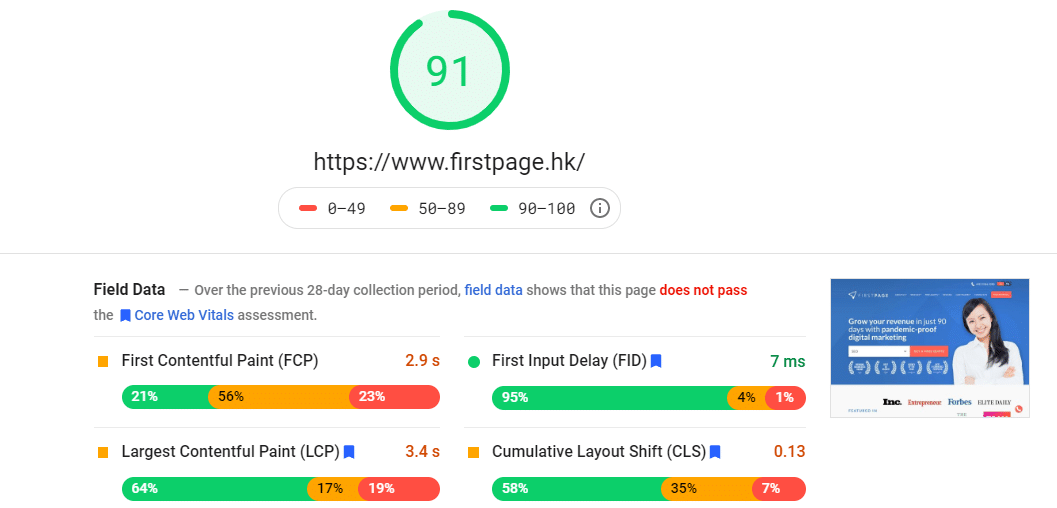1057x508 pixels.
Task: Click the green circle beside First Input Delay
Action: pos(474,362)
